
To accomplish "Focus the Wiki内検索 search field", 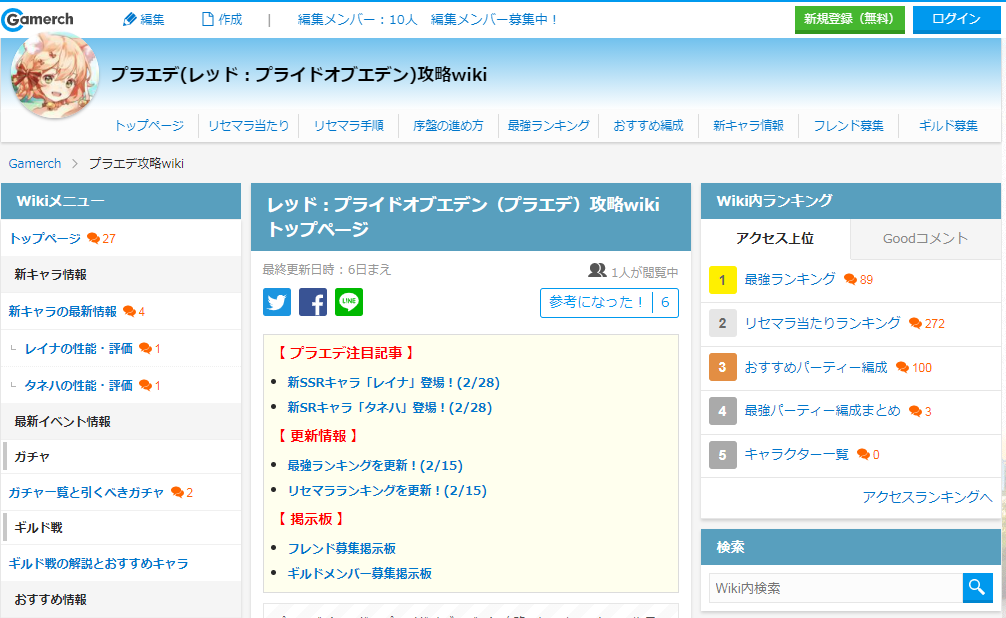I will [x=835, y=588].
